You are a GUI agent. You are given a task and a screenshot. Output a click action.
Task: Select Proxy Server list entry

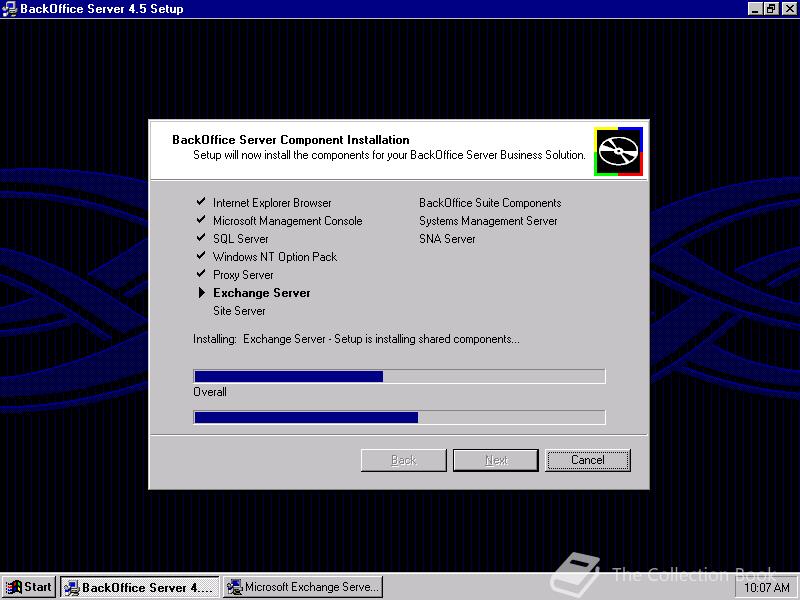pos(243,274)
